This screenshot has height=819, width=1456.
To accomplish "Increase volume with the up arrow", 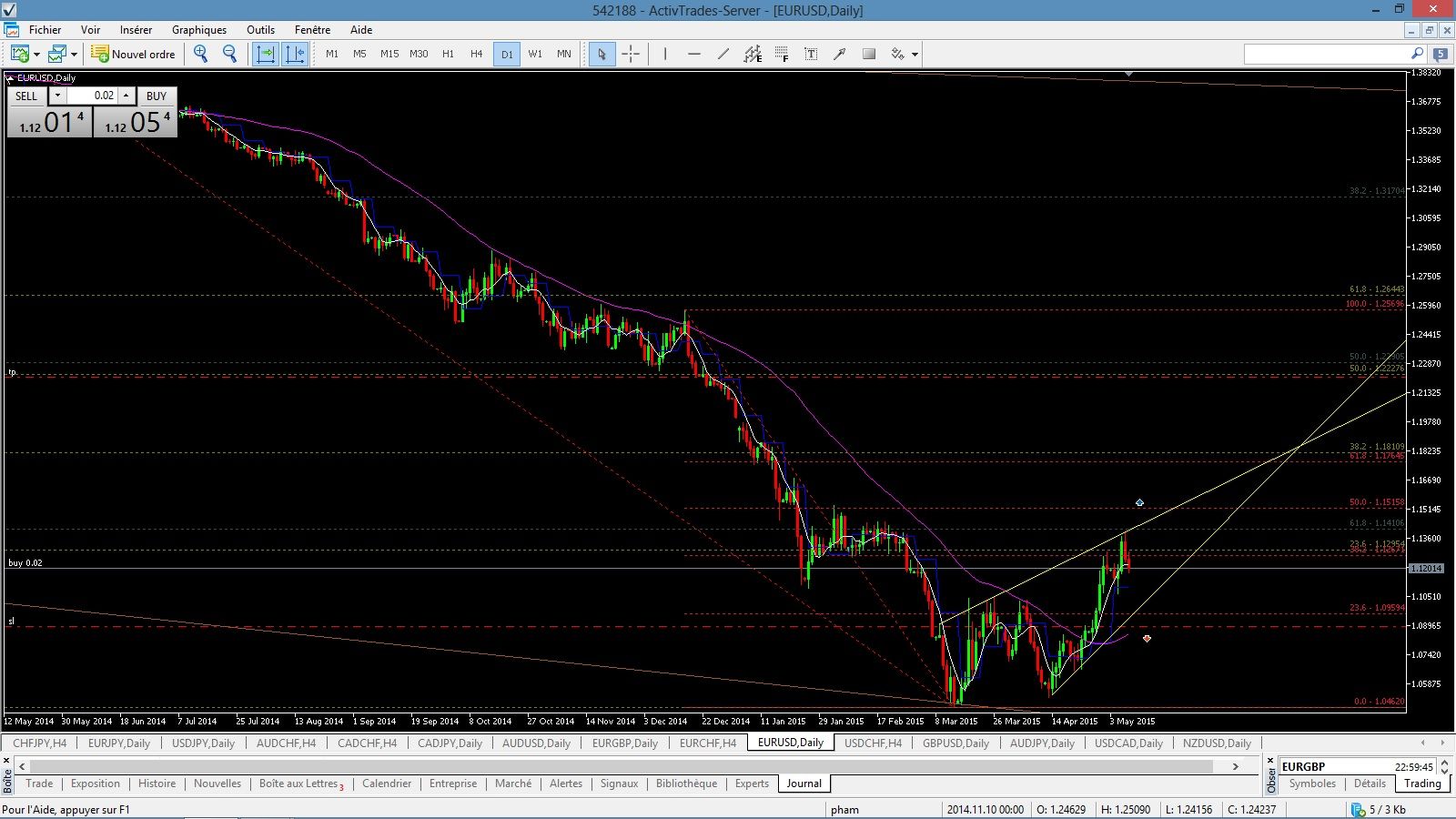I will point(126,96).
